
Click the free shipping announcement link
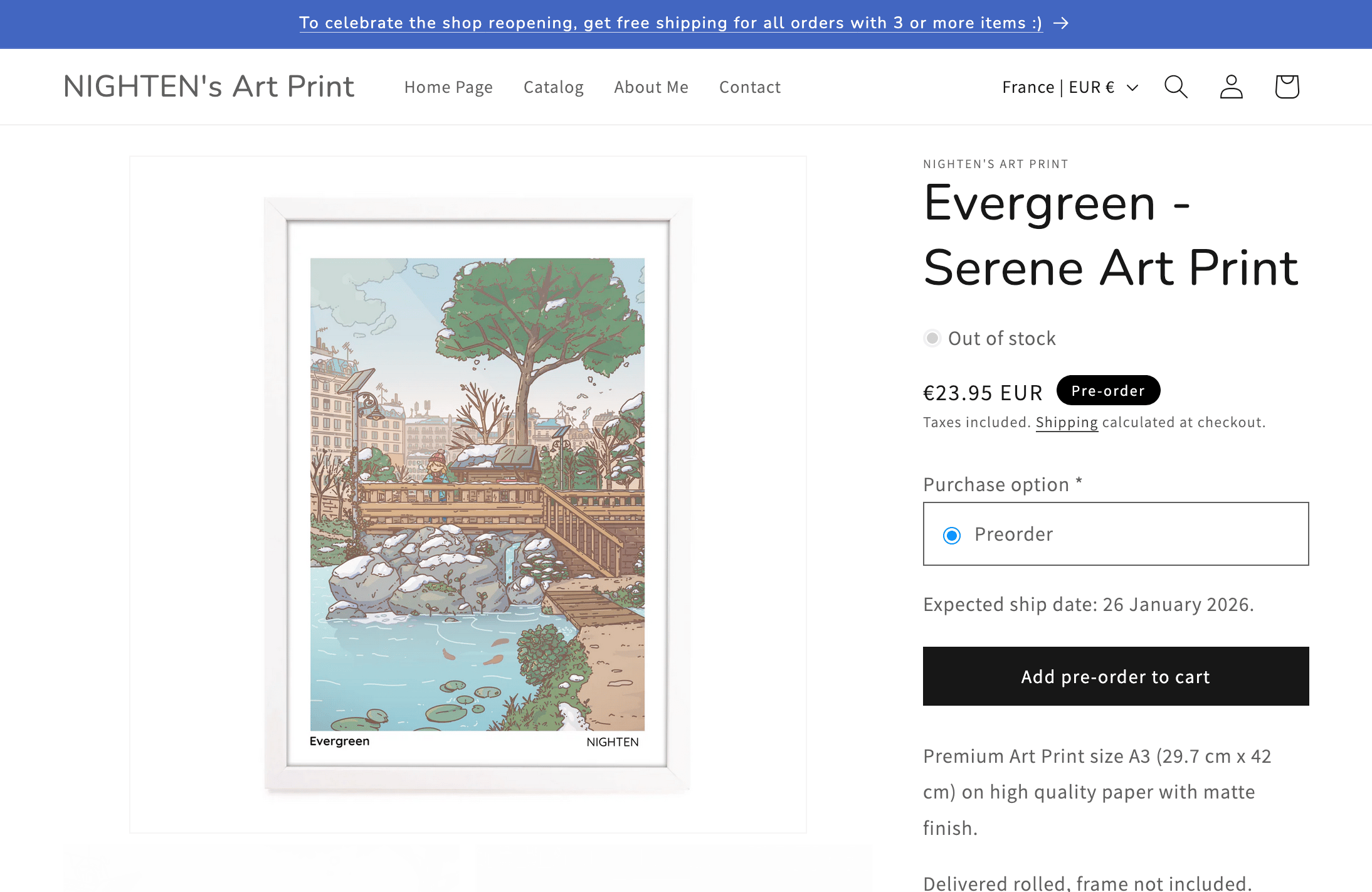tap(670, 23)
